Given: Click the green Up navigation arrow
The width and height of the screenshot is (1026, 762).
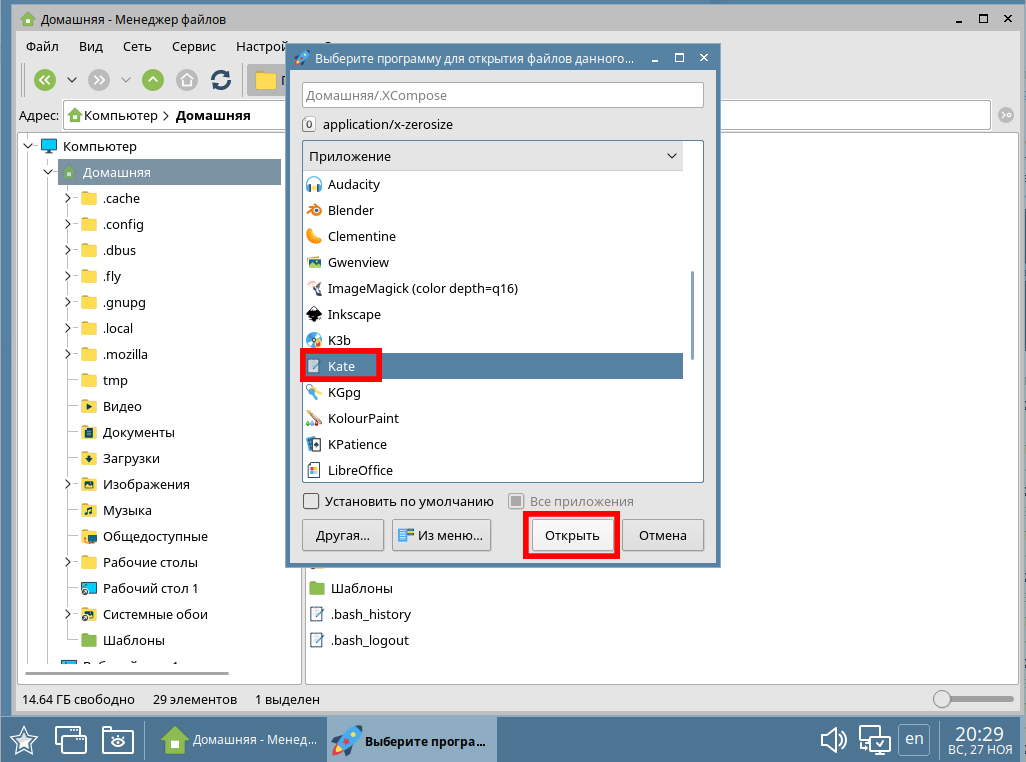Looking at the screenshot, I should (x=153, y=80).
